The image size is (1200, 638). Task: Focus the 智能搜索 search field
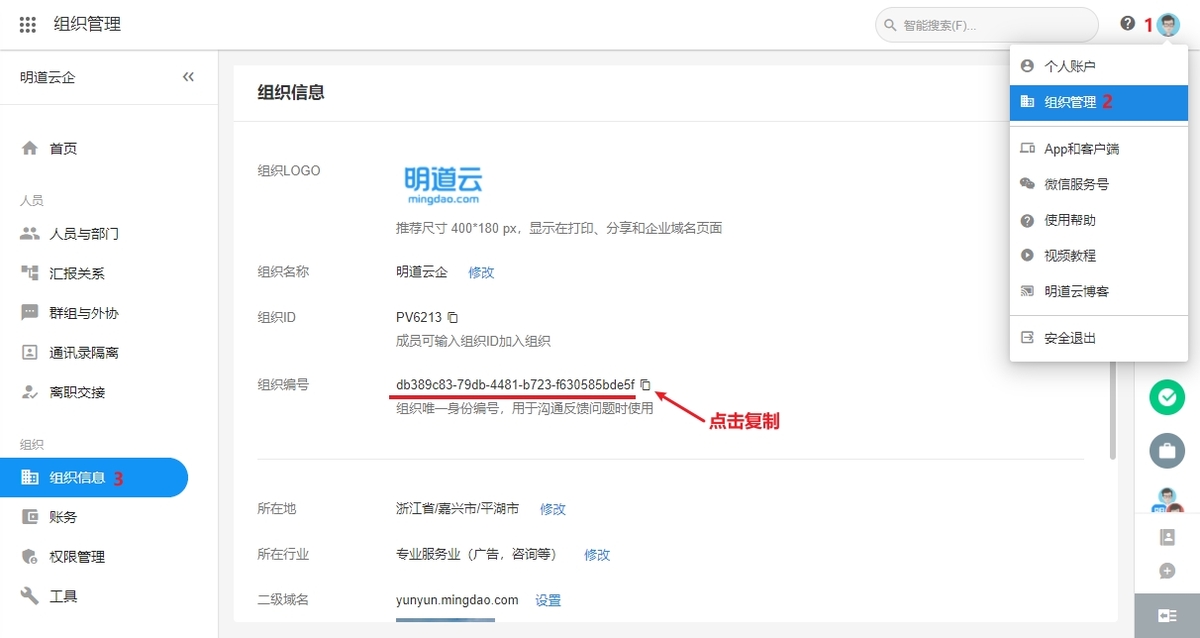pyautogui.click(x=987, y=25)
